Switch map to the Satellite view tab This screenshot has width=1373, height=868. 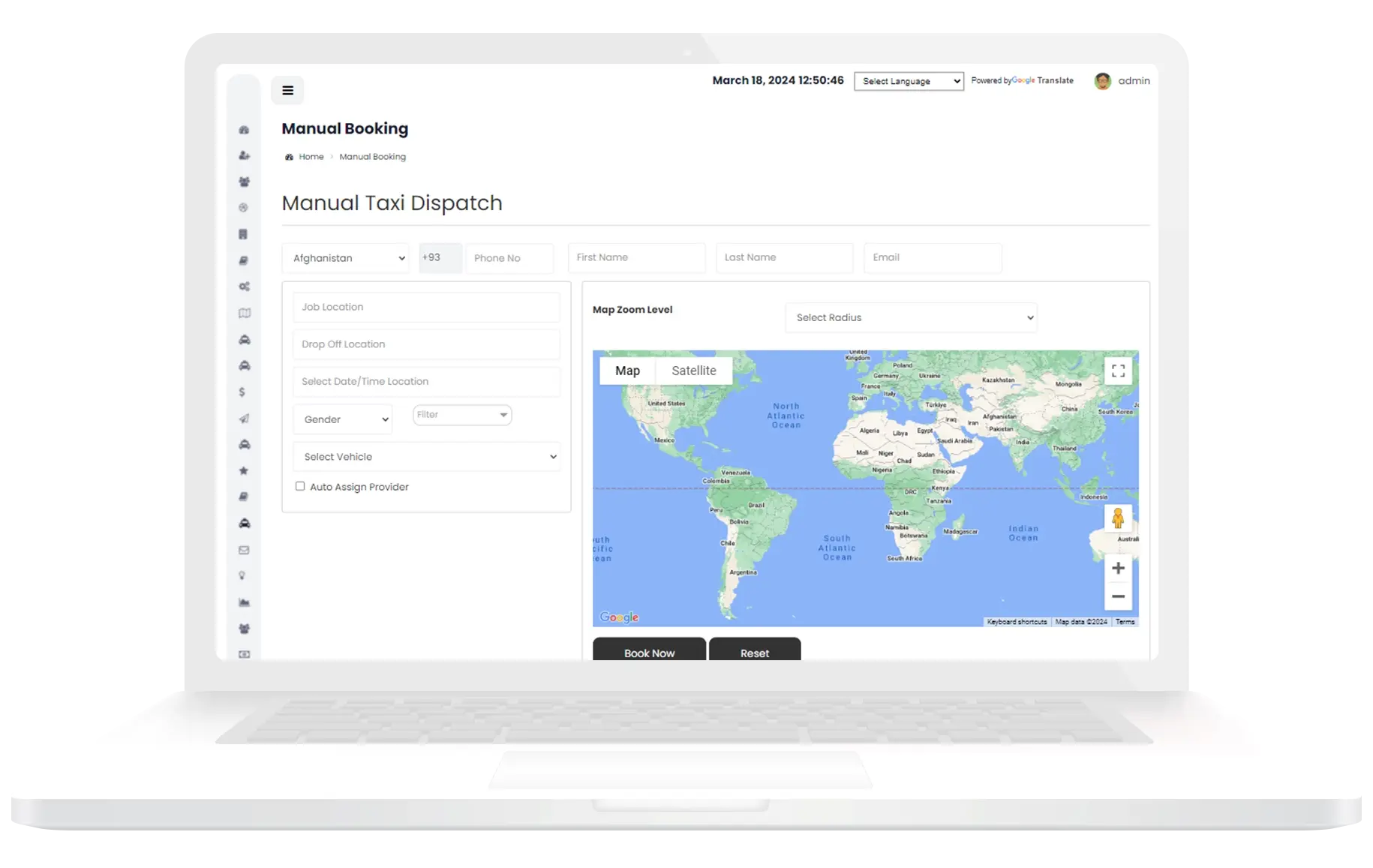[x=694, y=371]
